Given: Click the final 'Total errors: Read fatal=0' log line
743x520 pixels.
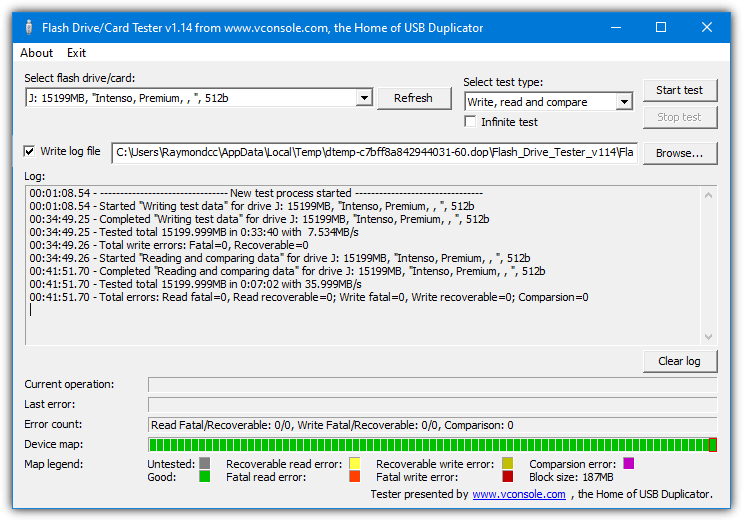Looking at the screenshot, I should coord(309,297).
